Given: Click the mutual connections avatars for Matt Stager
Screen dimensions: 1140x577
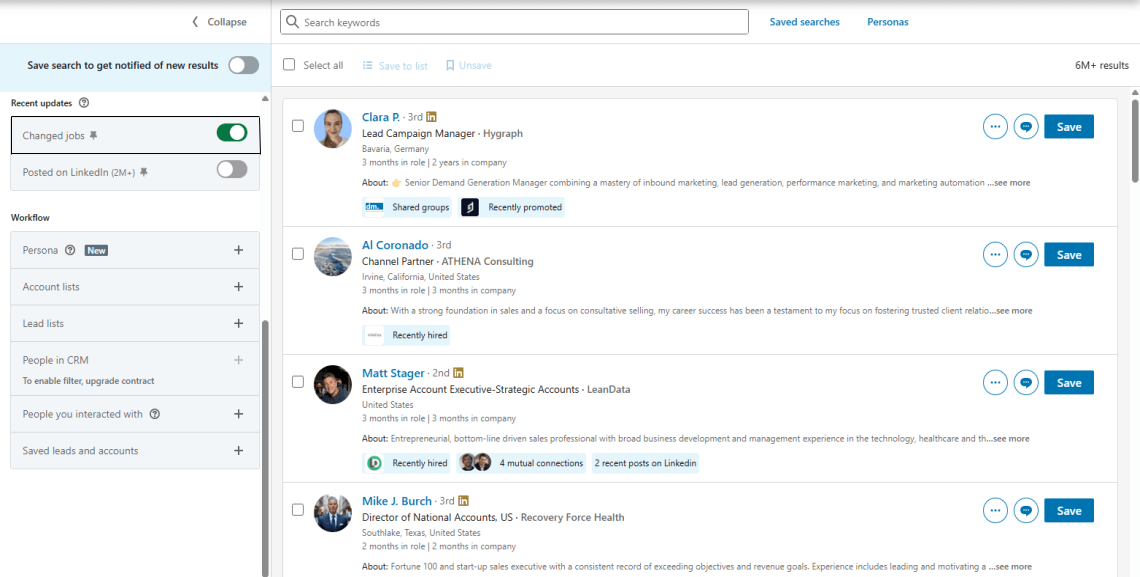Looking at the screenshot, I should (476, 463).
